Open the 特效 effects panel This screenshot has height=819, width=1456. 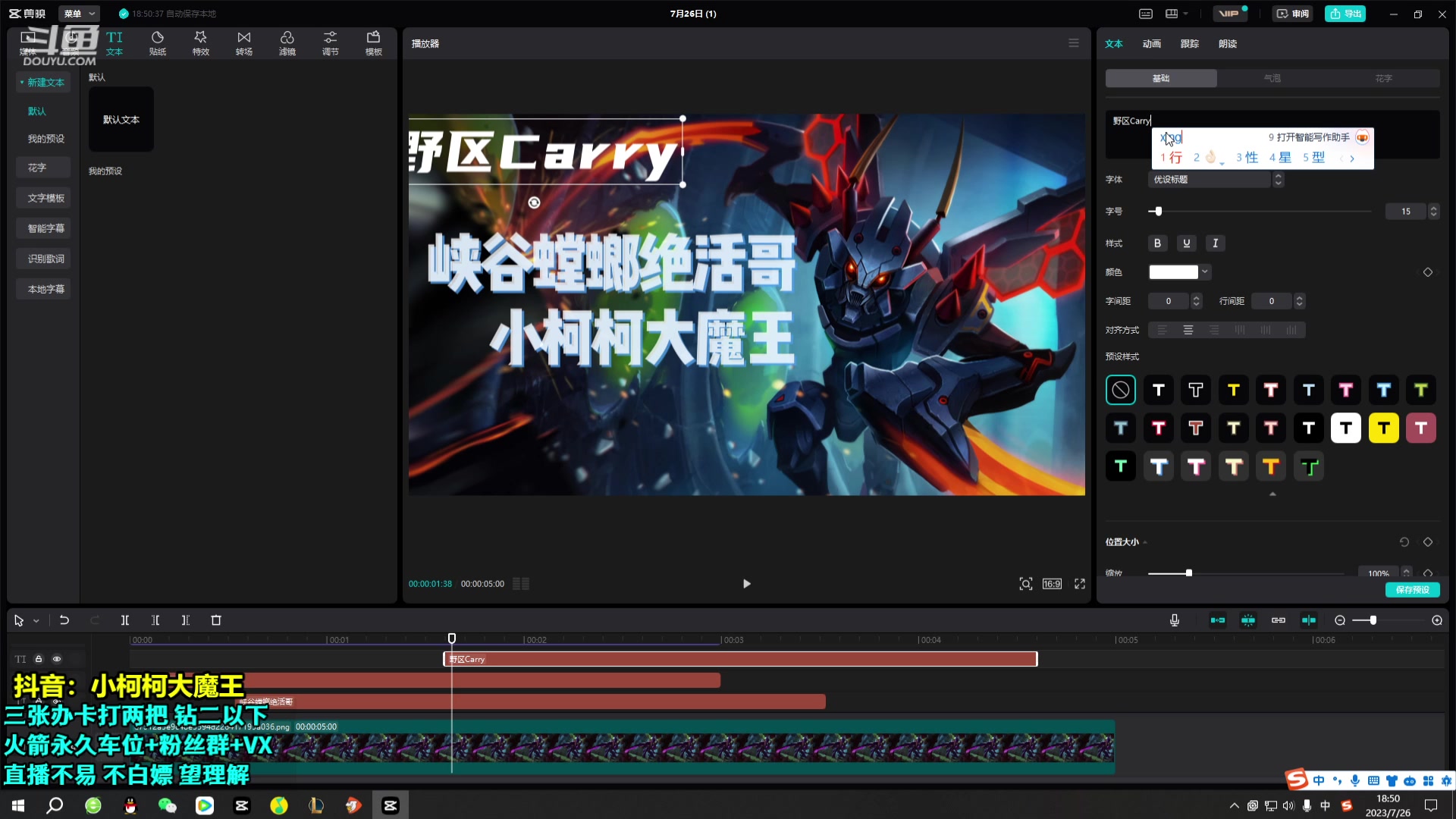pyautogui.click(x=201, y=43)
